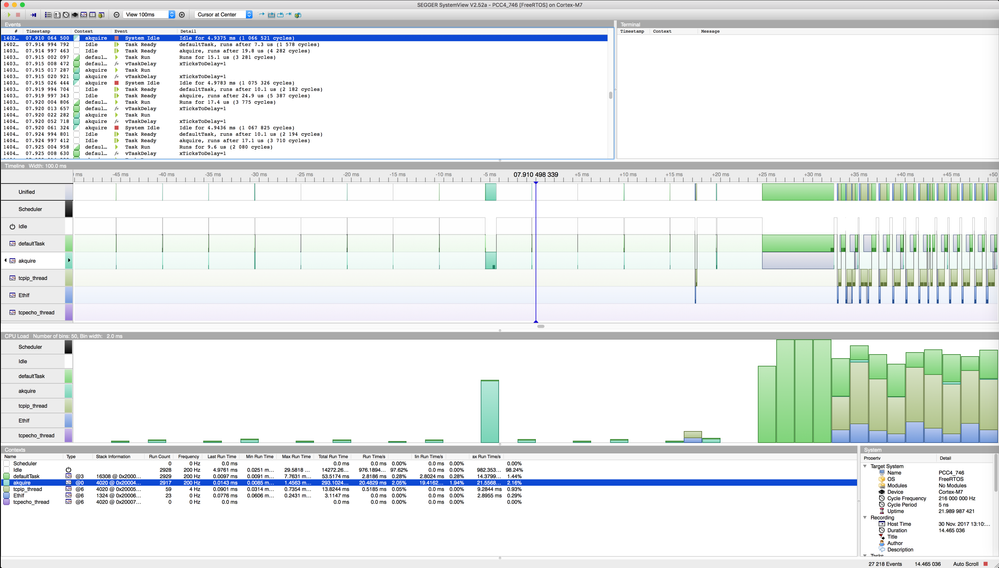Screen dimensions: 999x568
Task: Zoom in timeline with right circle icon
Action: (x=182, y=15)
